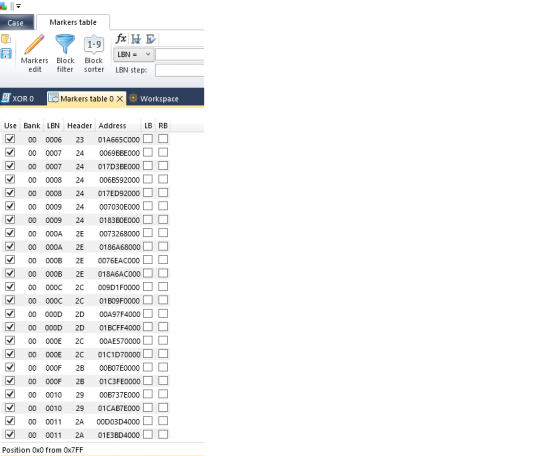Check LB box for address 018A6AC000

(148, 273)
